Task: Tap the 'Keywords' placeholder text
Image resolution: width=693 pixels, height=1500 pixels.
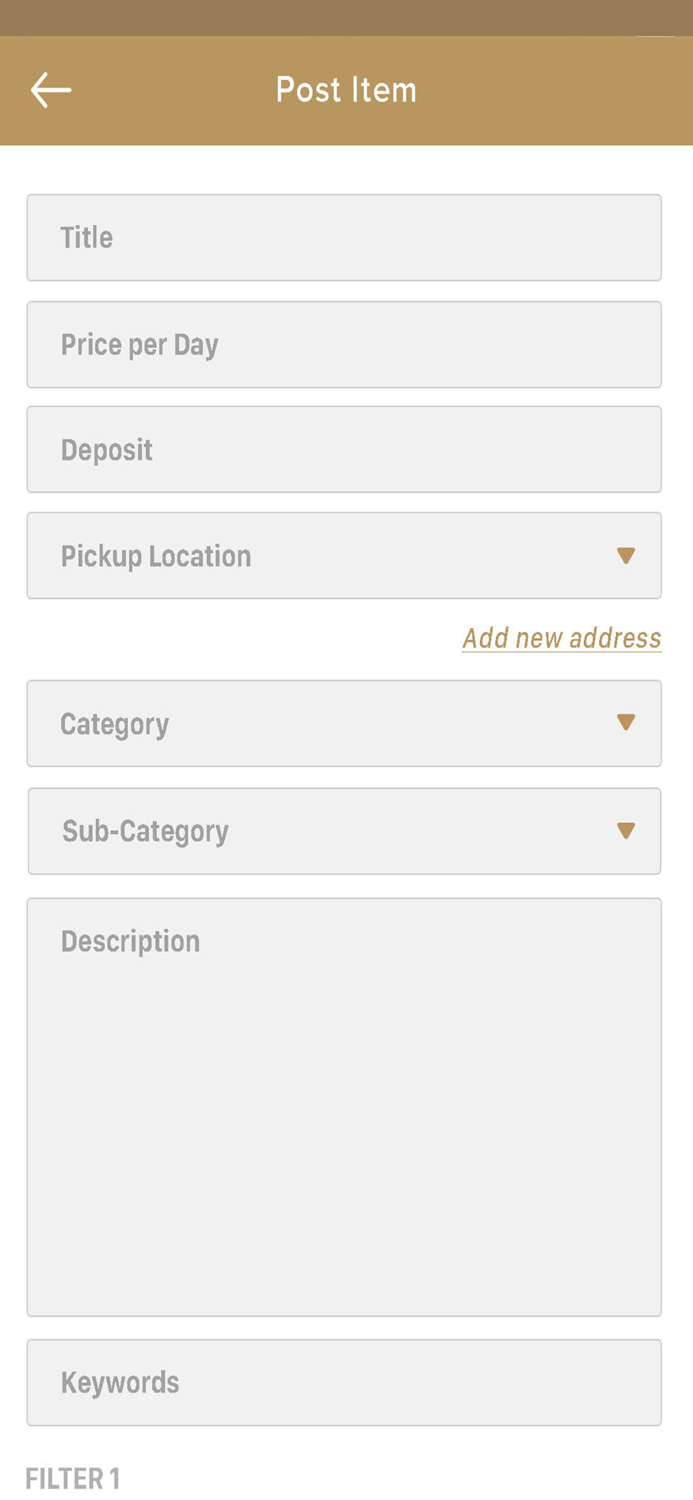Action: pos(120,1382)
